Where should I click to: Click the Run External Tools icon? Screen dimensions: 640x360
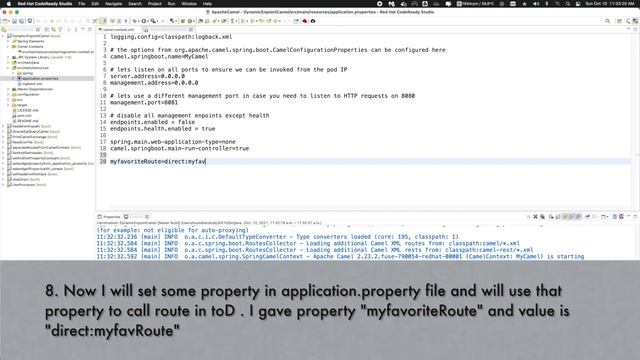tap(153, 21)
